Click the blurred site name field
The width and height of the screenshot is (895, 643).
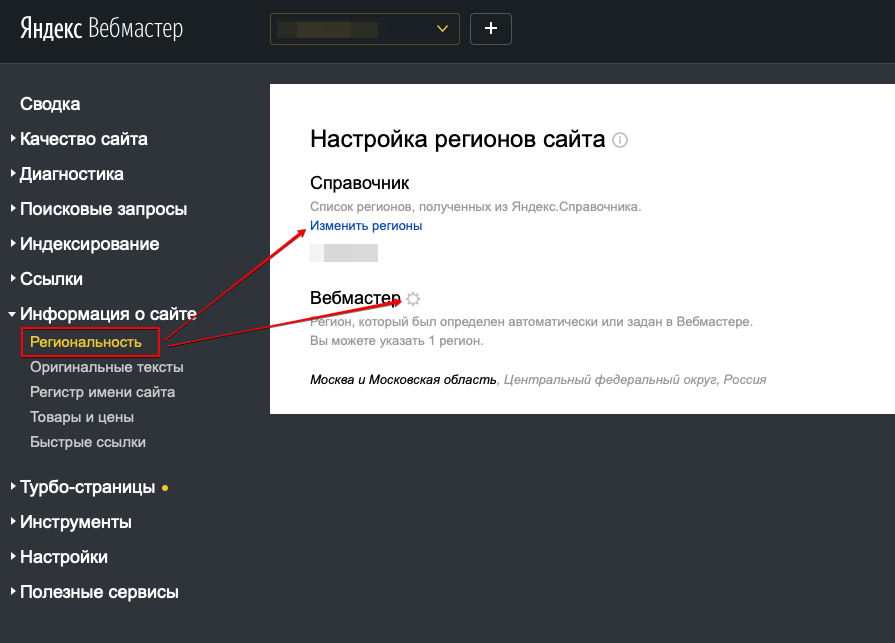point(344,253)
